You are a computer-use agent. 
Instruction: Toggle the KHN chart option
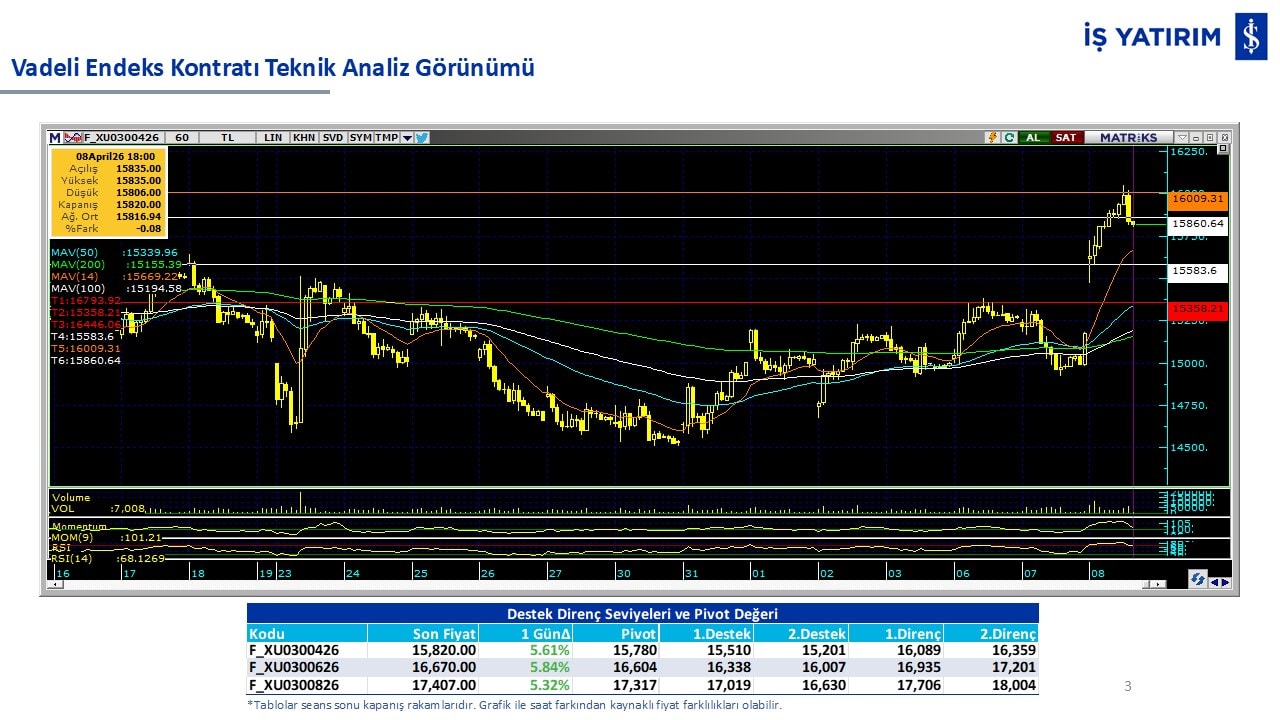[304, 138]
